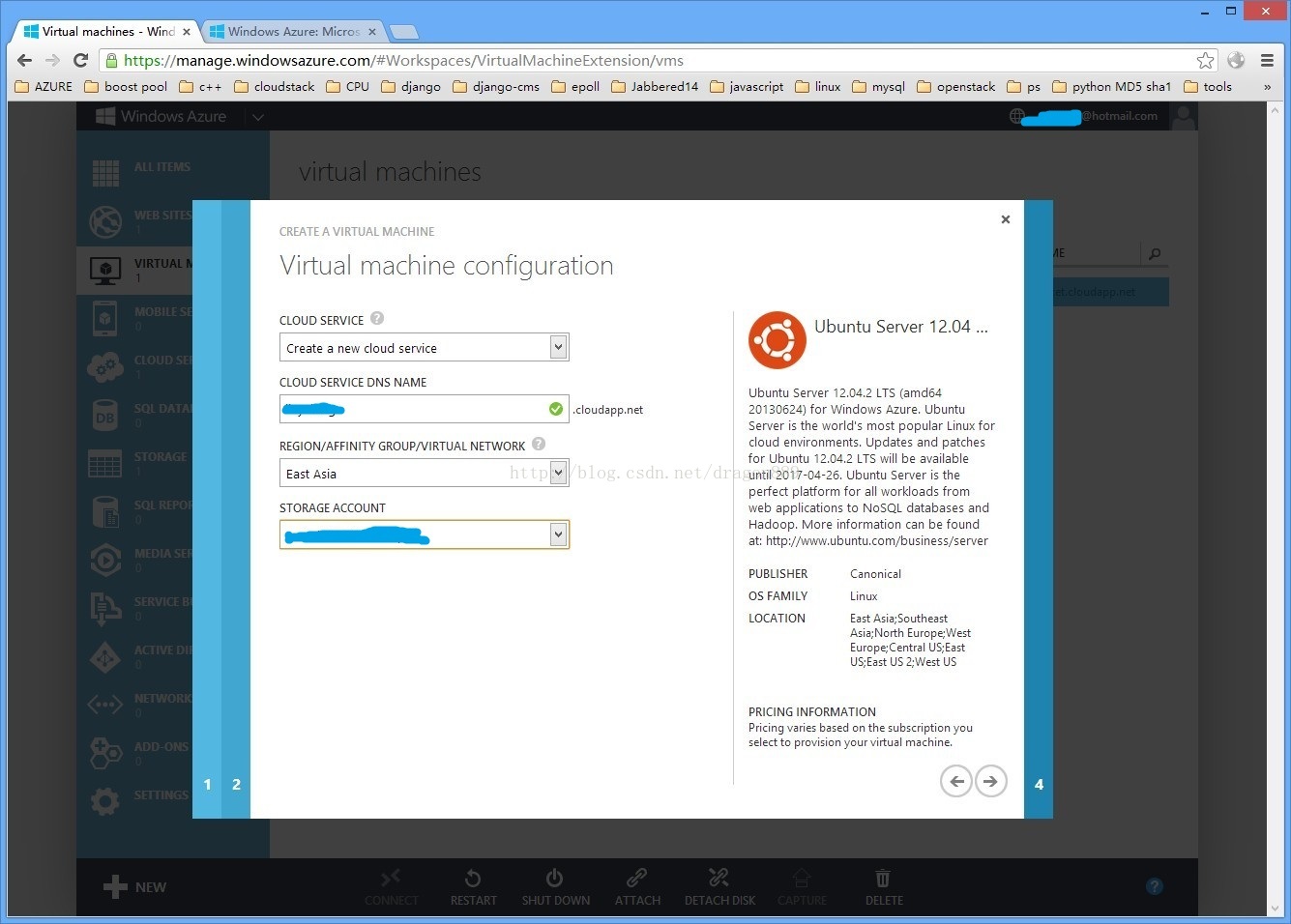Click the ATTACH command icon
This screenshot has height=924, width=1291.
point(637,878)
